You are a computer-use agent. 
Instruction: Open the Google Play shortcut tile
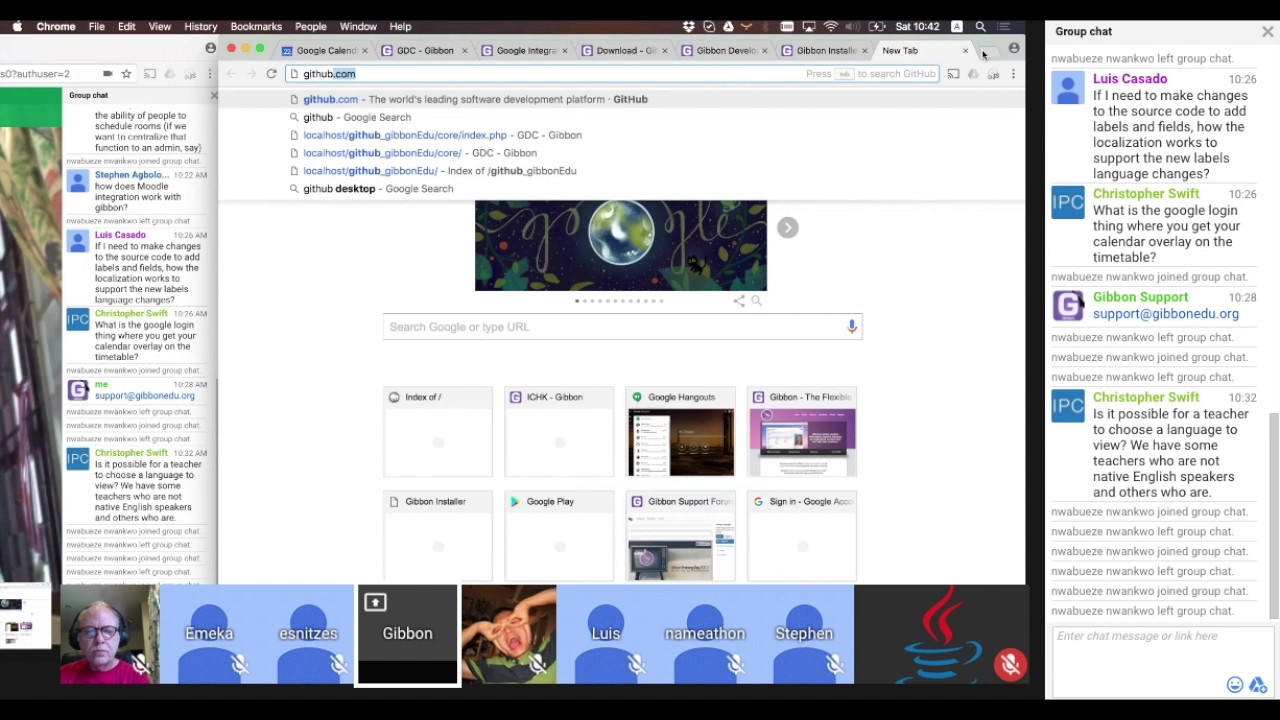pos(560,536)
